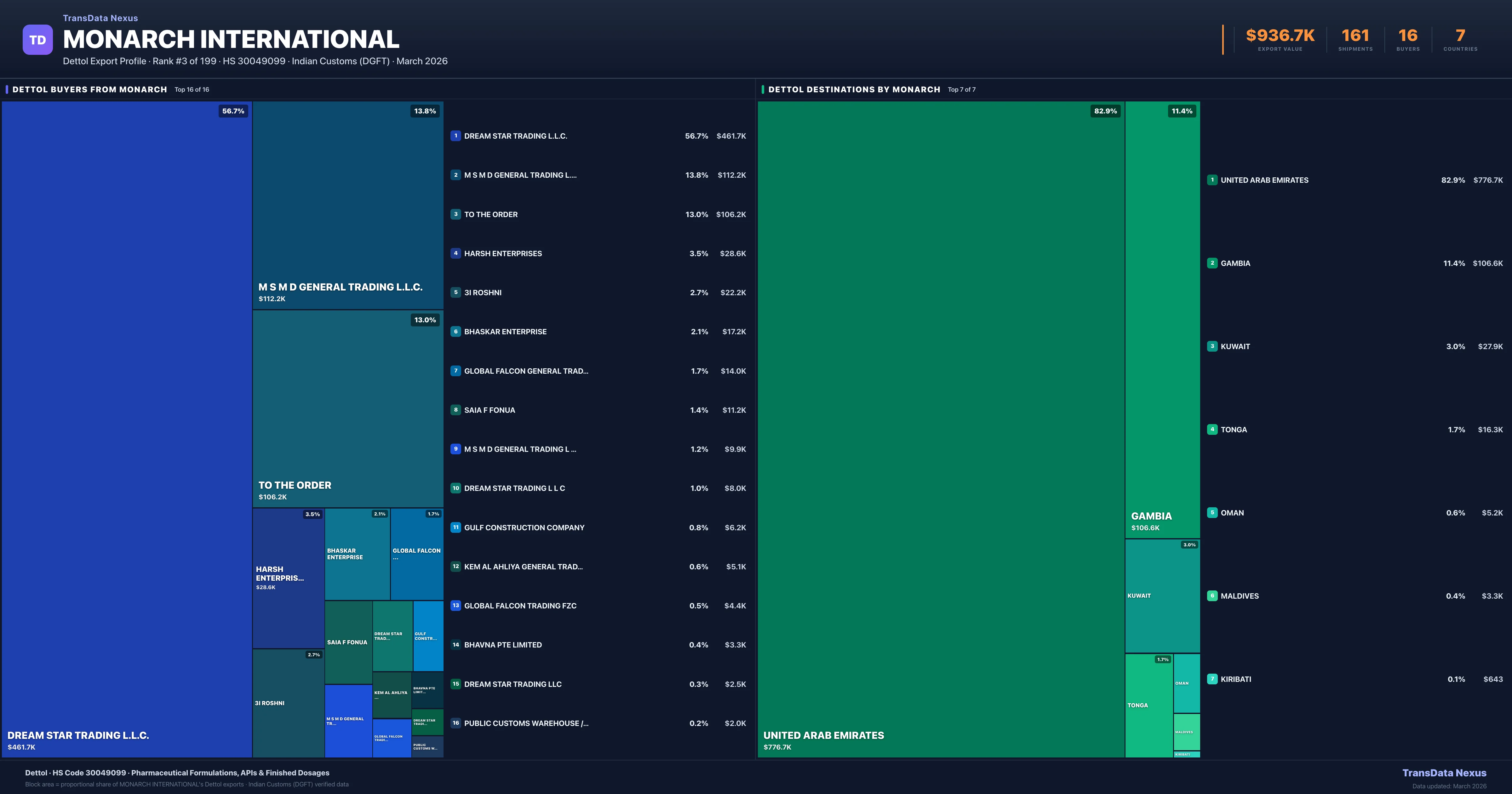Click the Dettol Destinations By Monarch heading
The height and width of the screenshot is (794, 1512).
pyautogui.click(x=854, y=89)
